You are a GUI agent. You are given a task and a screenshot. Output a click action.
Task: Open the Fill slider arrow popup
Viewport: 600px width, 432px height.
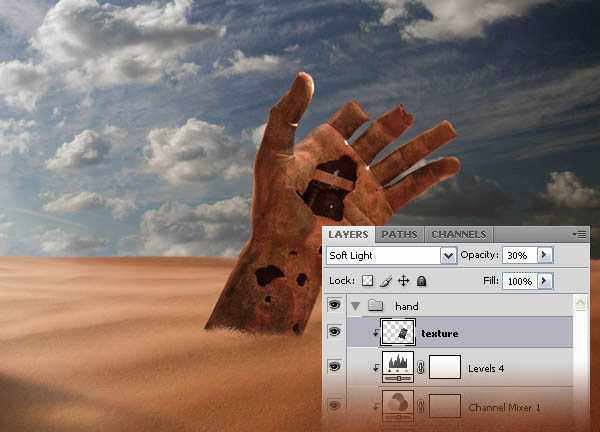click(545, 281)
